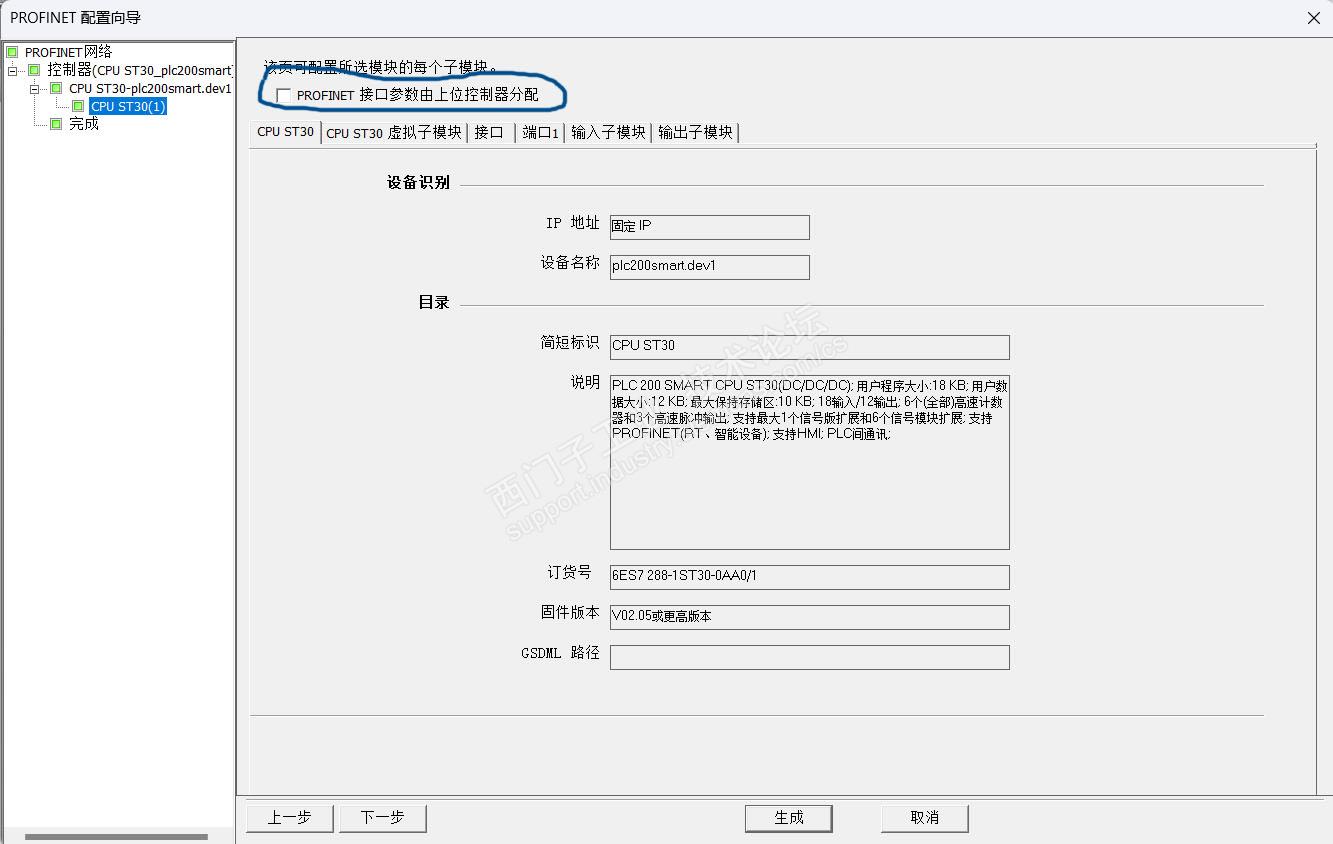
Task: Click the green icon beside 控制器 node
Action: [34, 70]
